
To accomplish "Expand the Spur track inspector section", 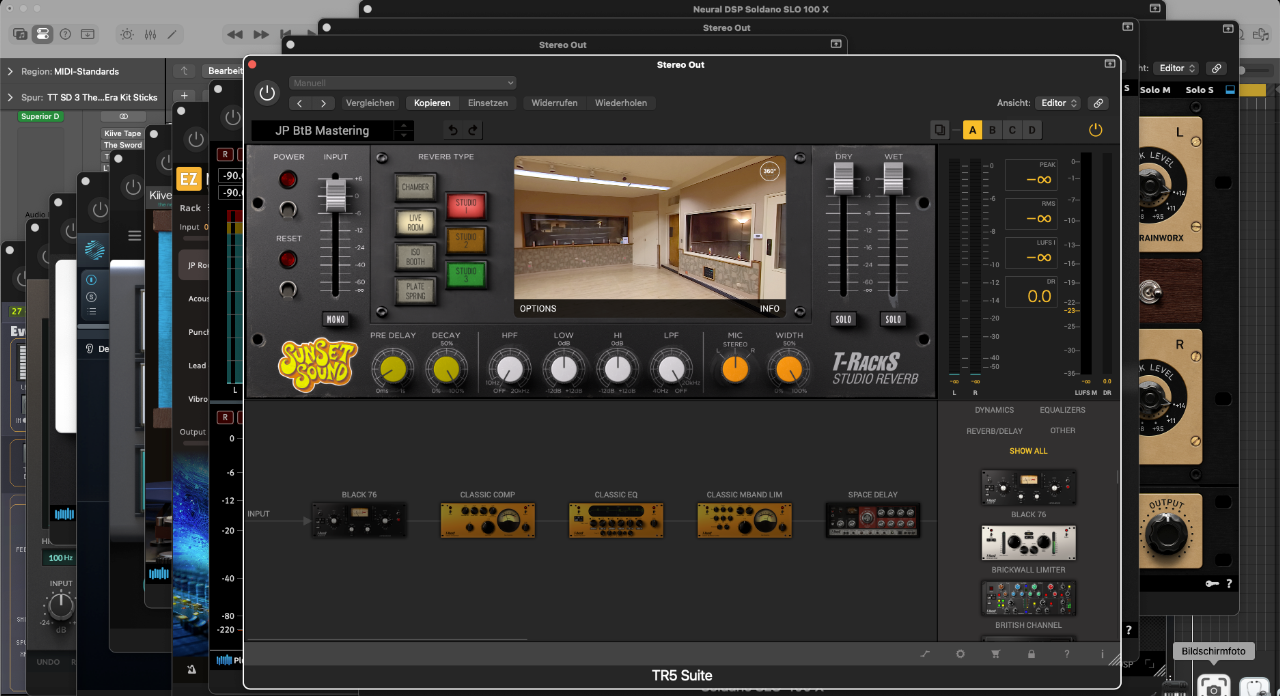I will (10, 98).
